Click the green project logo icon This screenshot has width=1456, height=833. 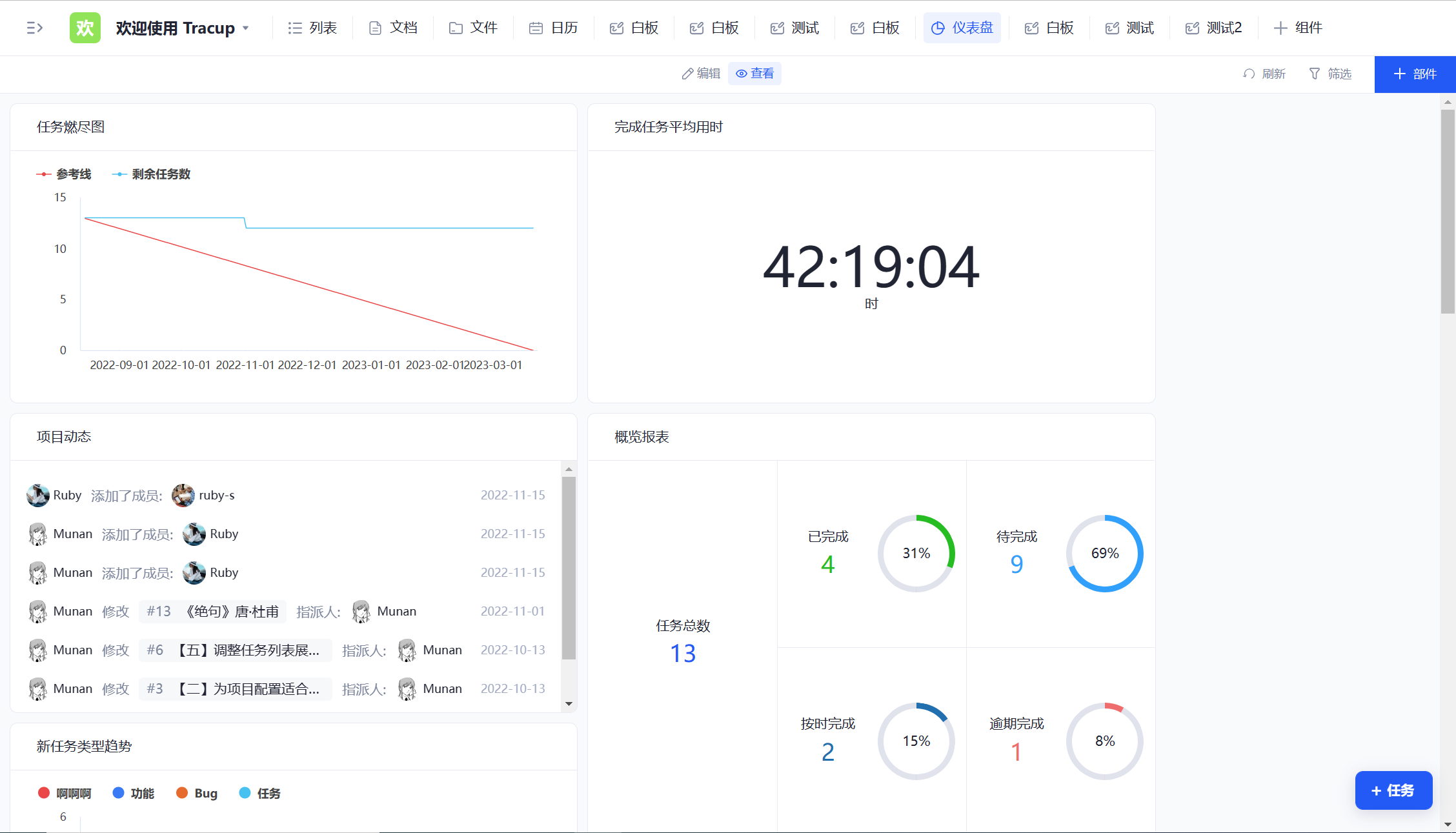85,28
